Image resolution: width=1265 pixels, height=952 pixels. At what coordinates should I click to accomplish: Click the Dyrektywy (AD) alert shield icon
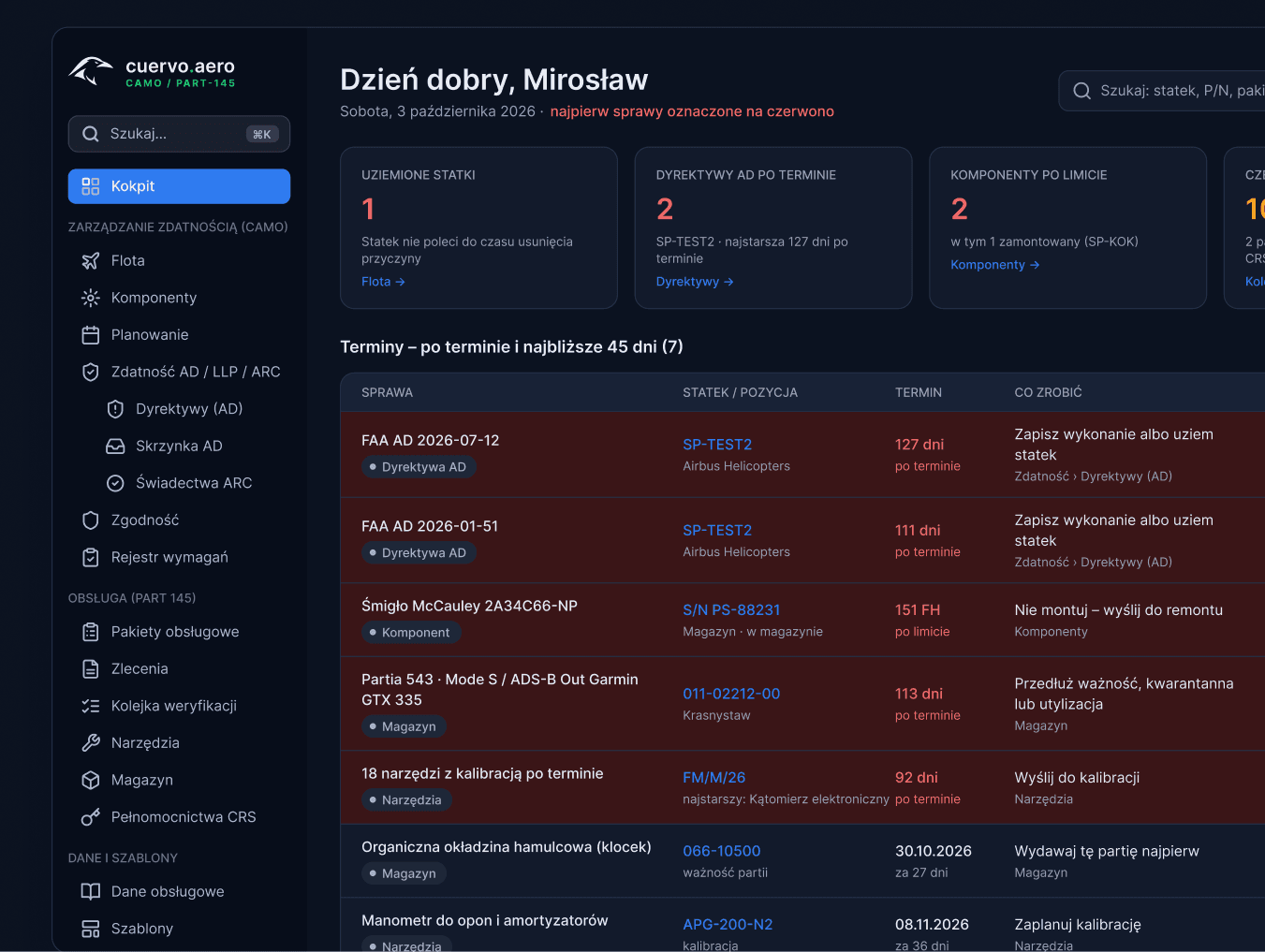[x=115, y=409]
